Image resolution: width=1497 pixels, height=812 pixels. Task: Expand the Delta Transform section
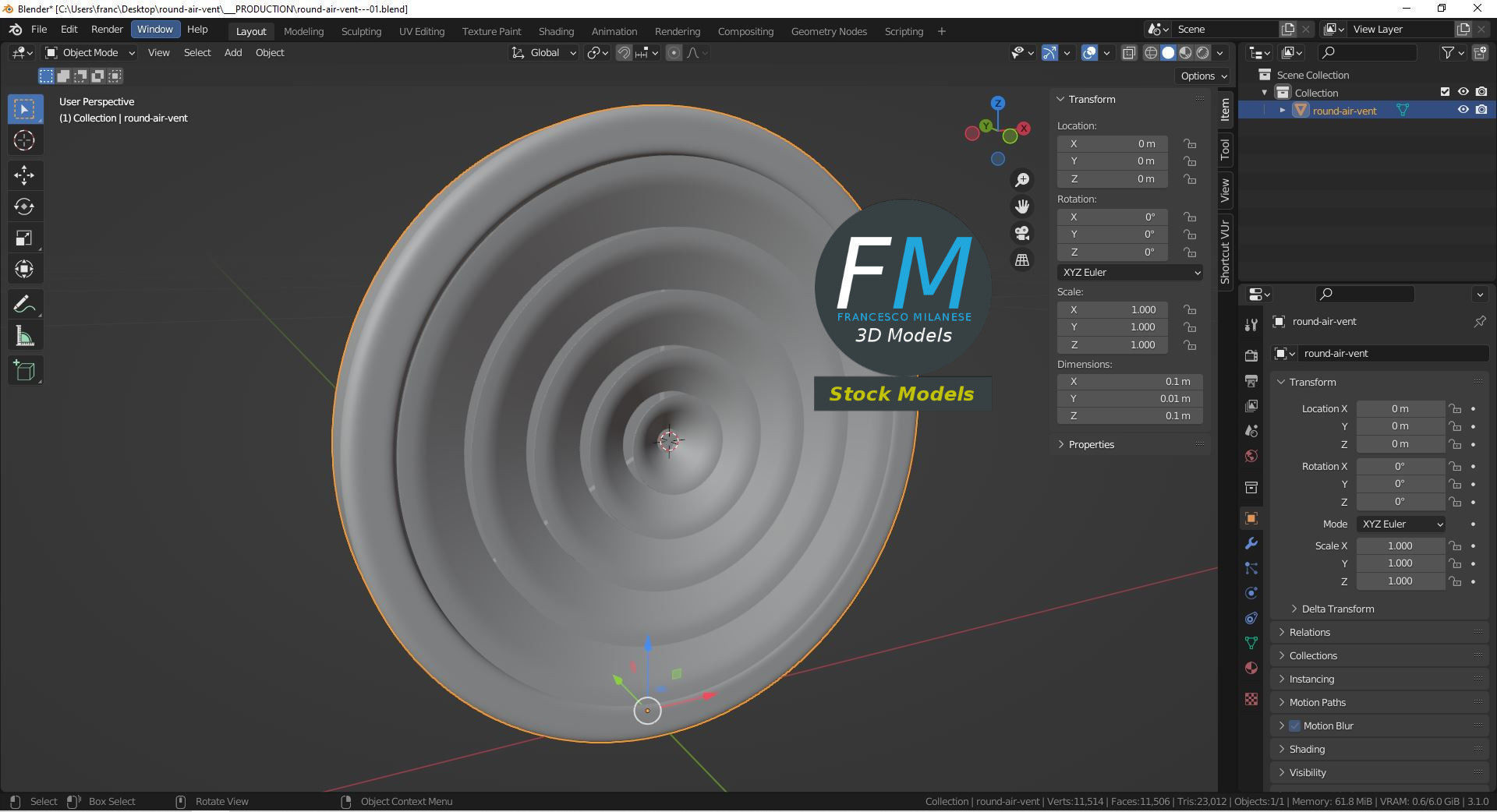1337,609
